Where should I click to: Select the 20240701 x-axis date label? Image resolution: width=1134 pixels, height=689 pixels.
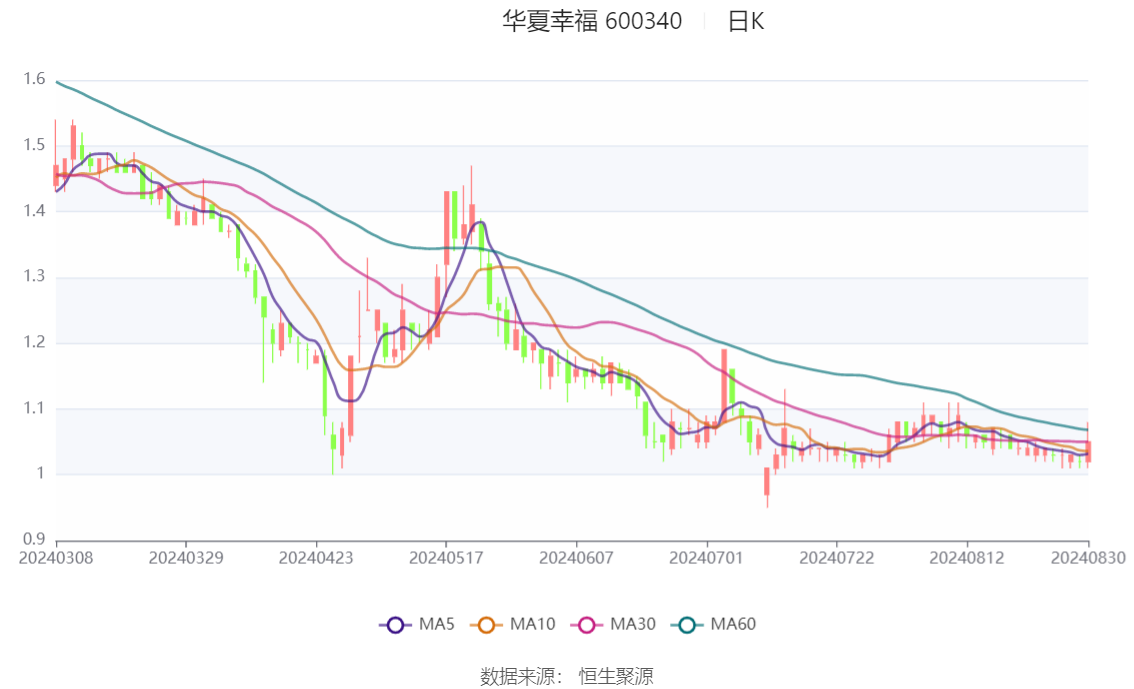(707, 558)
